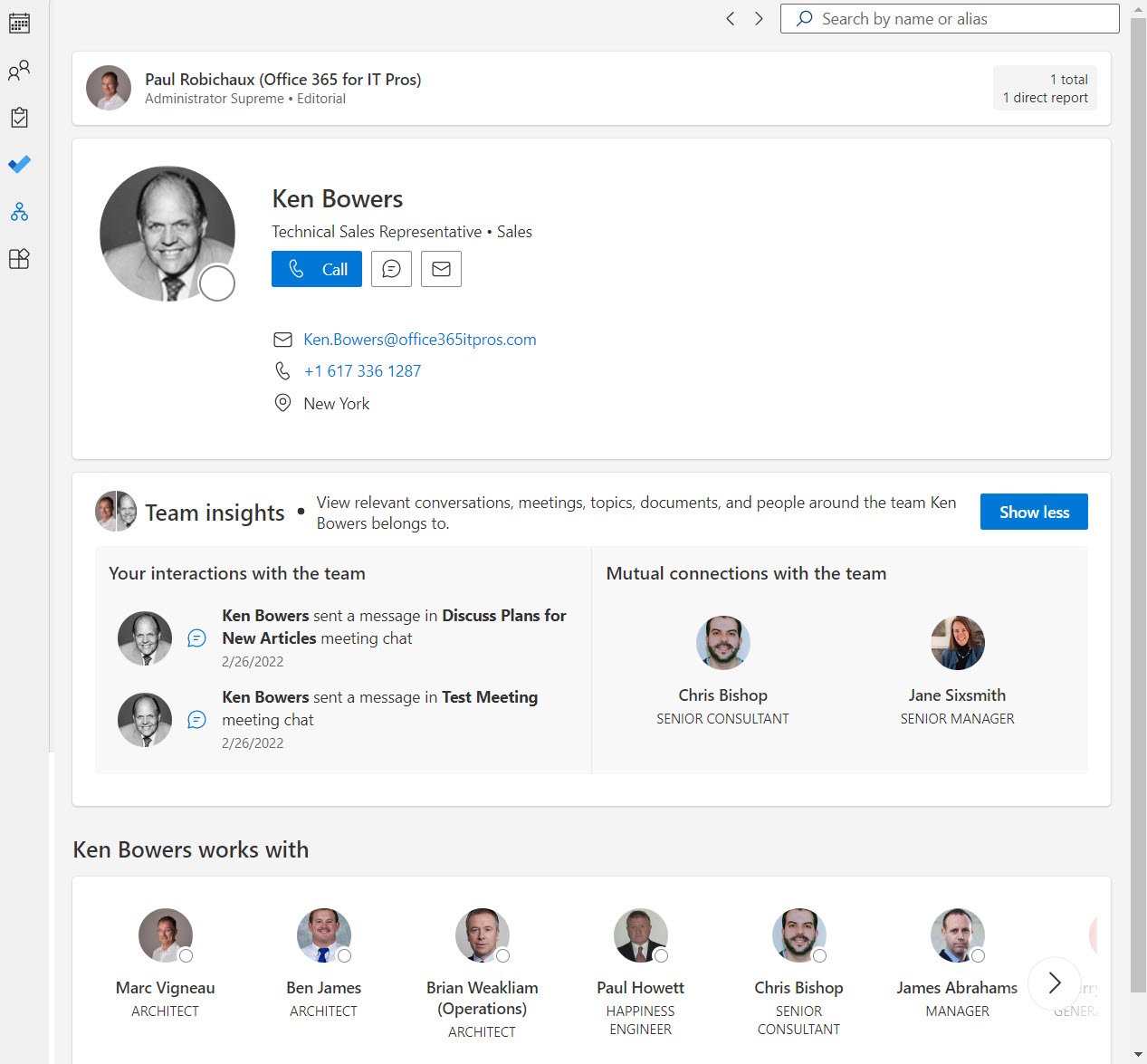
Task: Navigate forward using the right chevron arrow
Action: (x=759, y=18)
